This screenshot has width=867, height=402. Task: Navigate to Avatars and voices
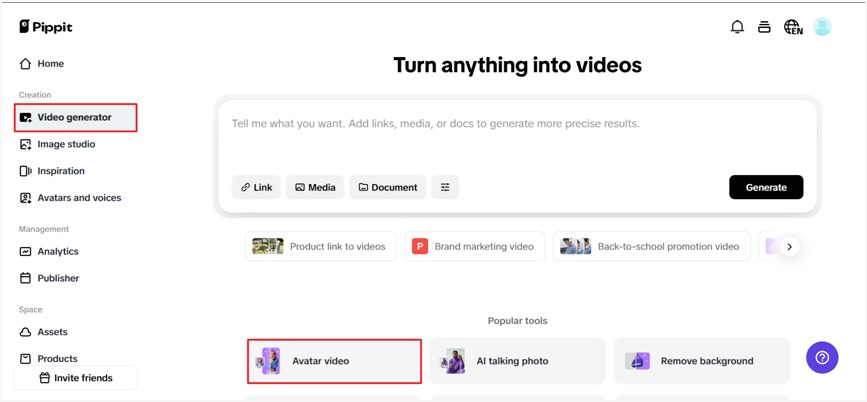click(x=79, y=198)
